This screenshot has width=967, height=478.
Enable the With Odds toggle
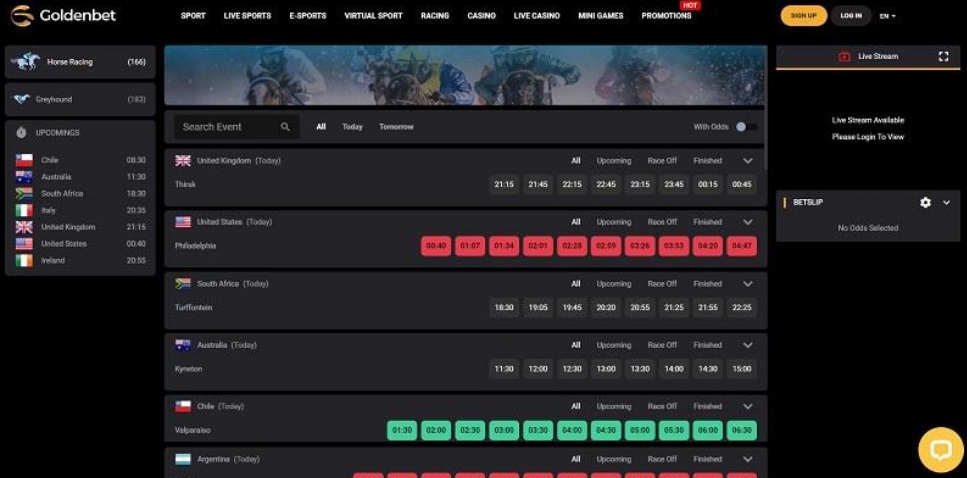[x=745, y=127]
